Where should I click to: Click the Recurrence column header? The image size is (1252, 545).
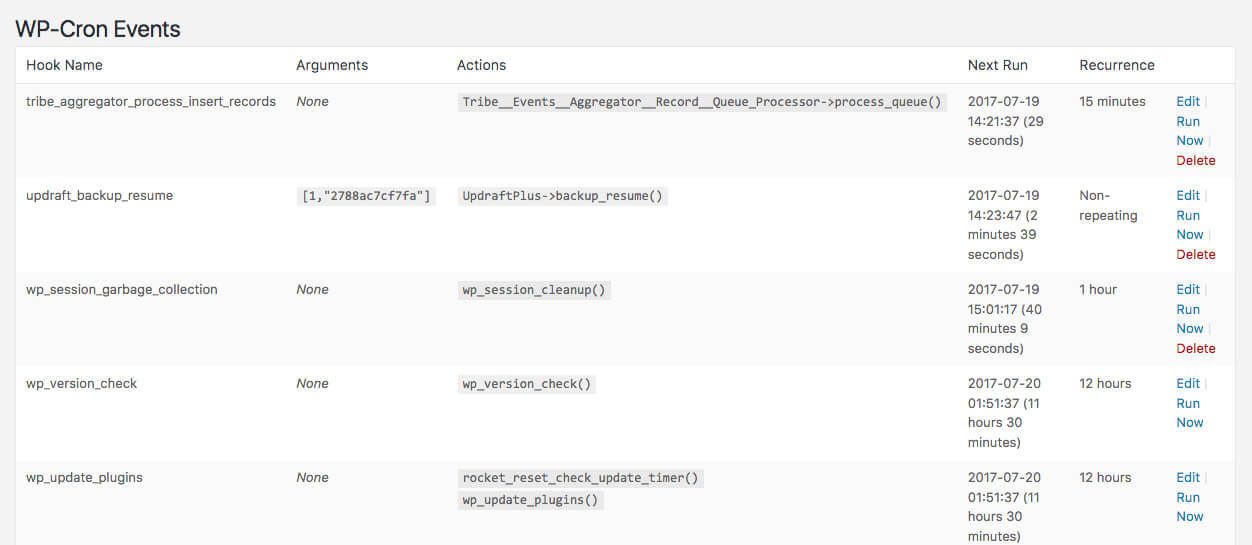pos(1117,65)
